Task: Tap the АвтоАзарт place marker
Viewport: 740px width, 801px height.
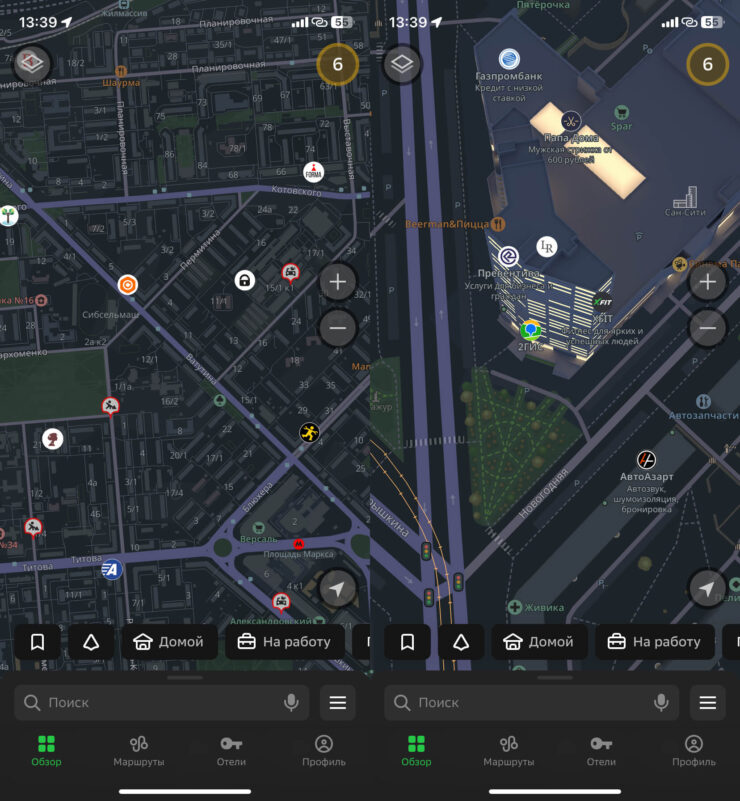Action: 647,460
